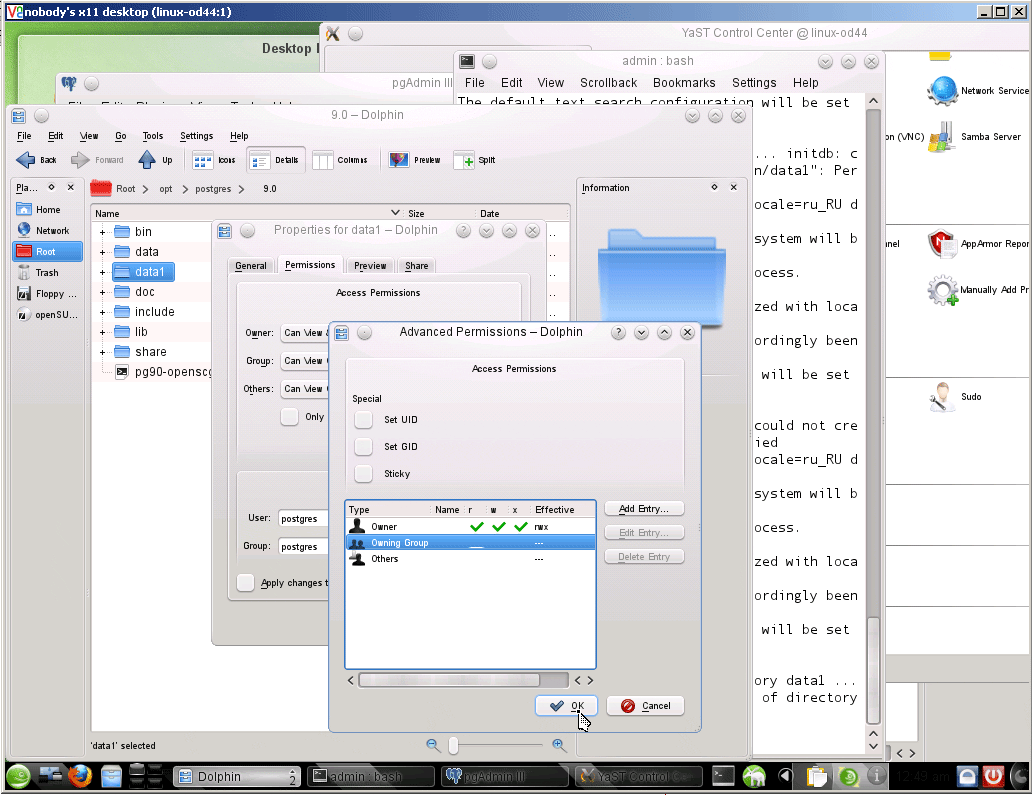Toggle the 'Only' checkbox in Properties dialog
Image resolution: width=1032 pixels, height=795 pixels.
(x=290, y=417)
